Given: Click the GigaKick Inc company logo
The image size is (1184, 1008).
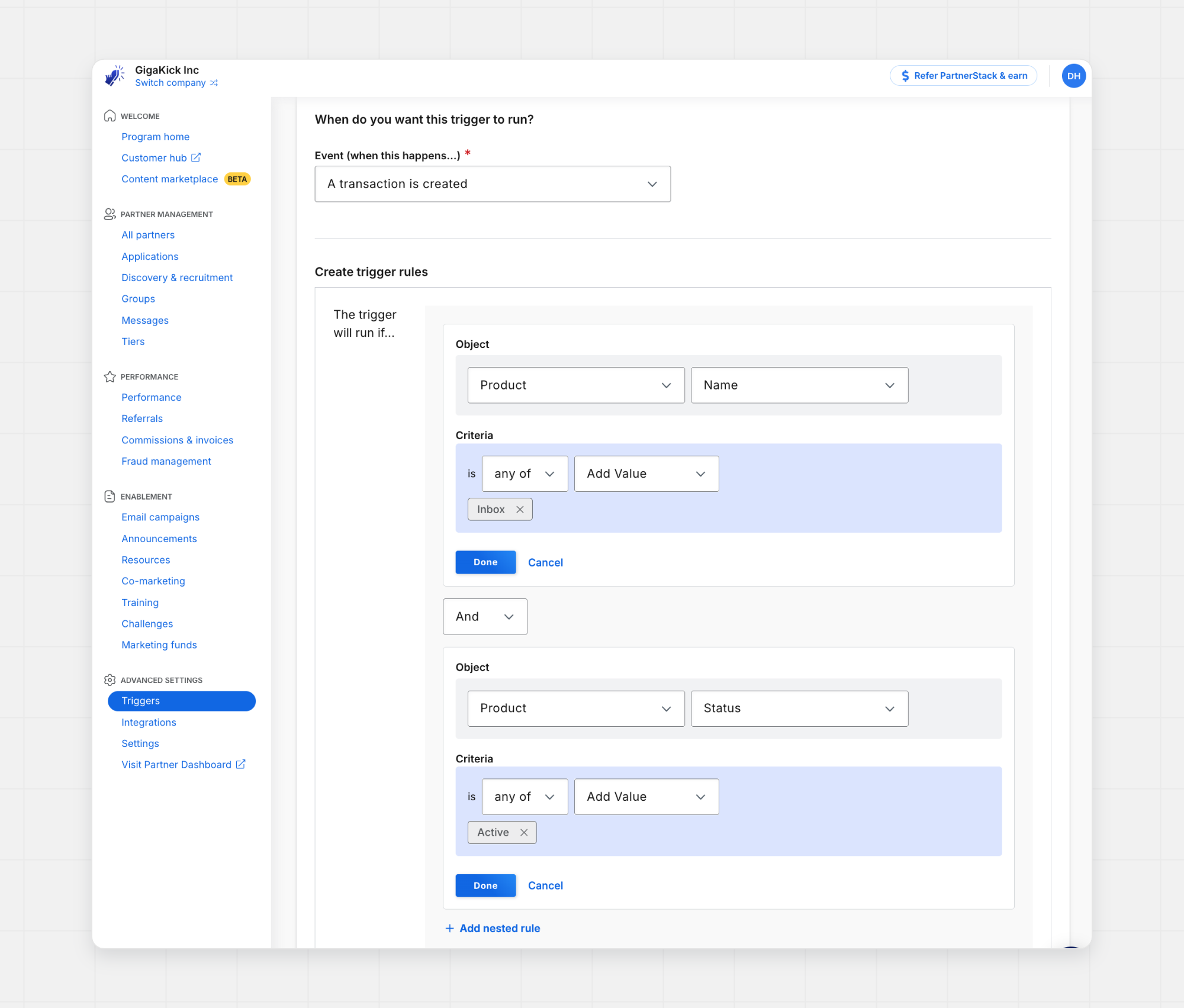Looking at the screenshot, I should pos(114,76).
